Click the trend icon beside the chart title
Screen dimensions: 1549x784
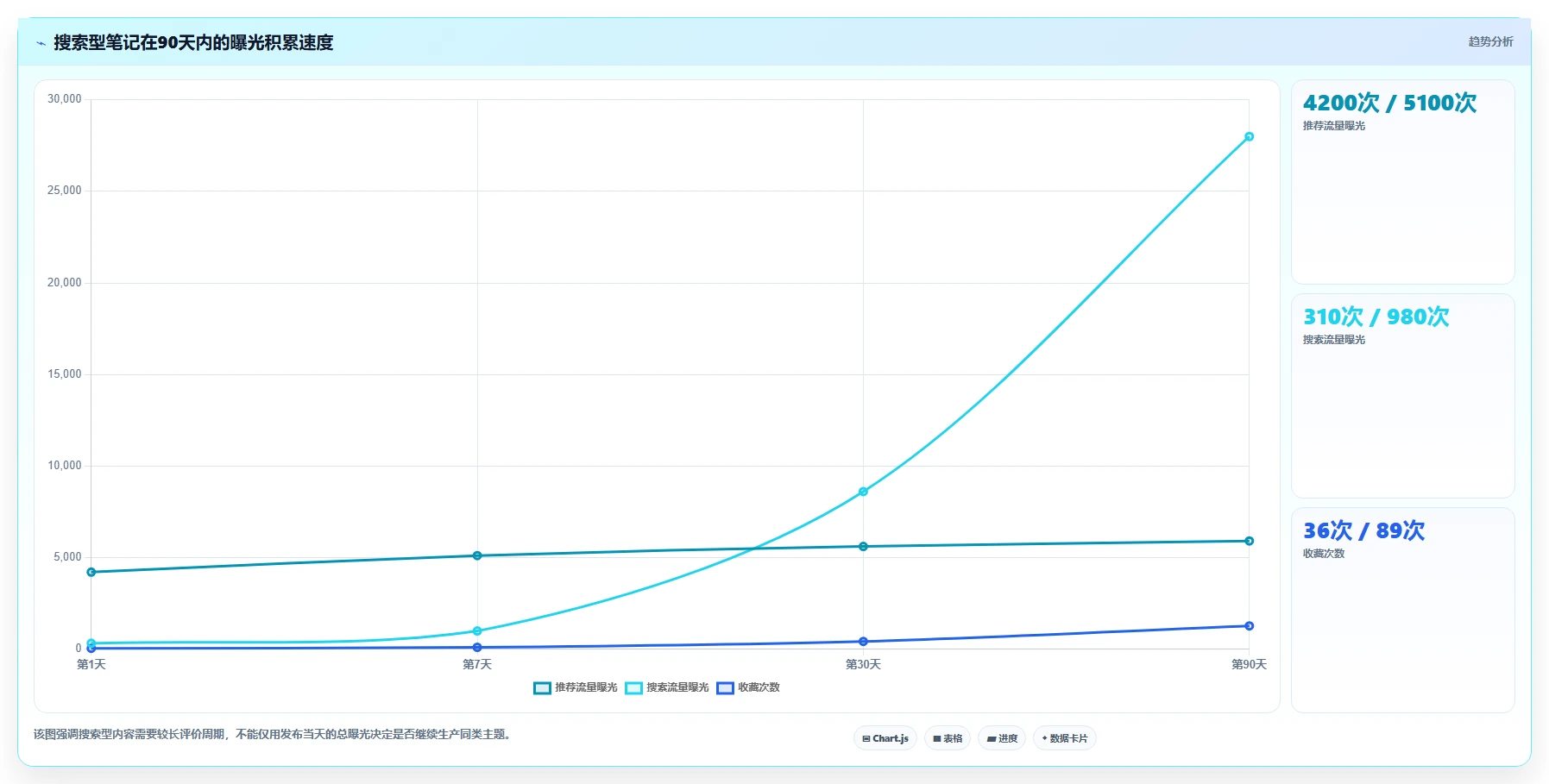(41, 43)
